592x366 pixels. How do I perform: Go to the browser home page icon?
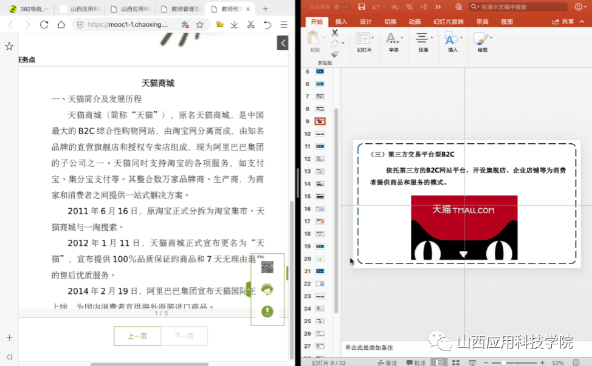coord(61,25)
